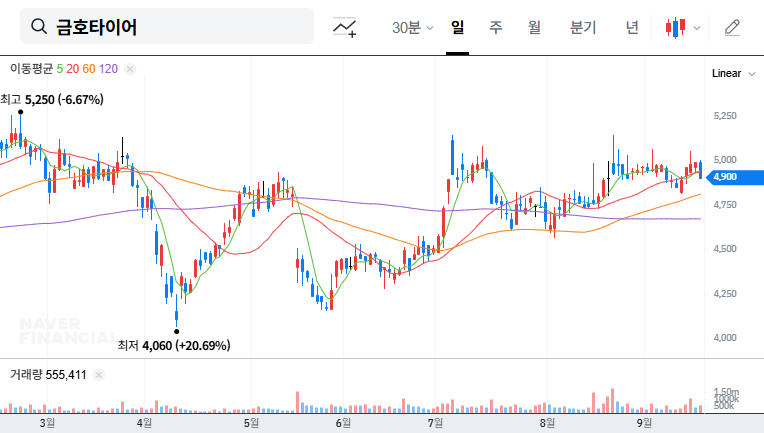Click the search magnifier icon
Image resolution: width=764 pixels, height=433 pixels.
click(x=39, y=26)
